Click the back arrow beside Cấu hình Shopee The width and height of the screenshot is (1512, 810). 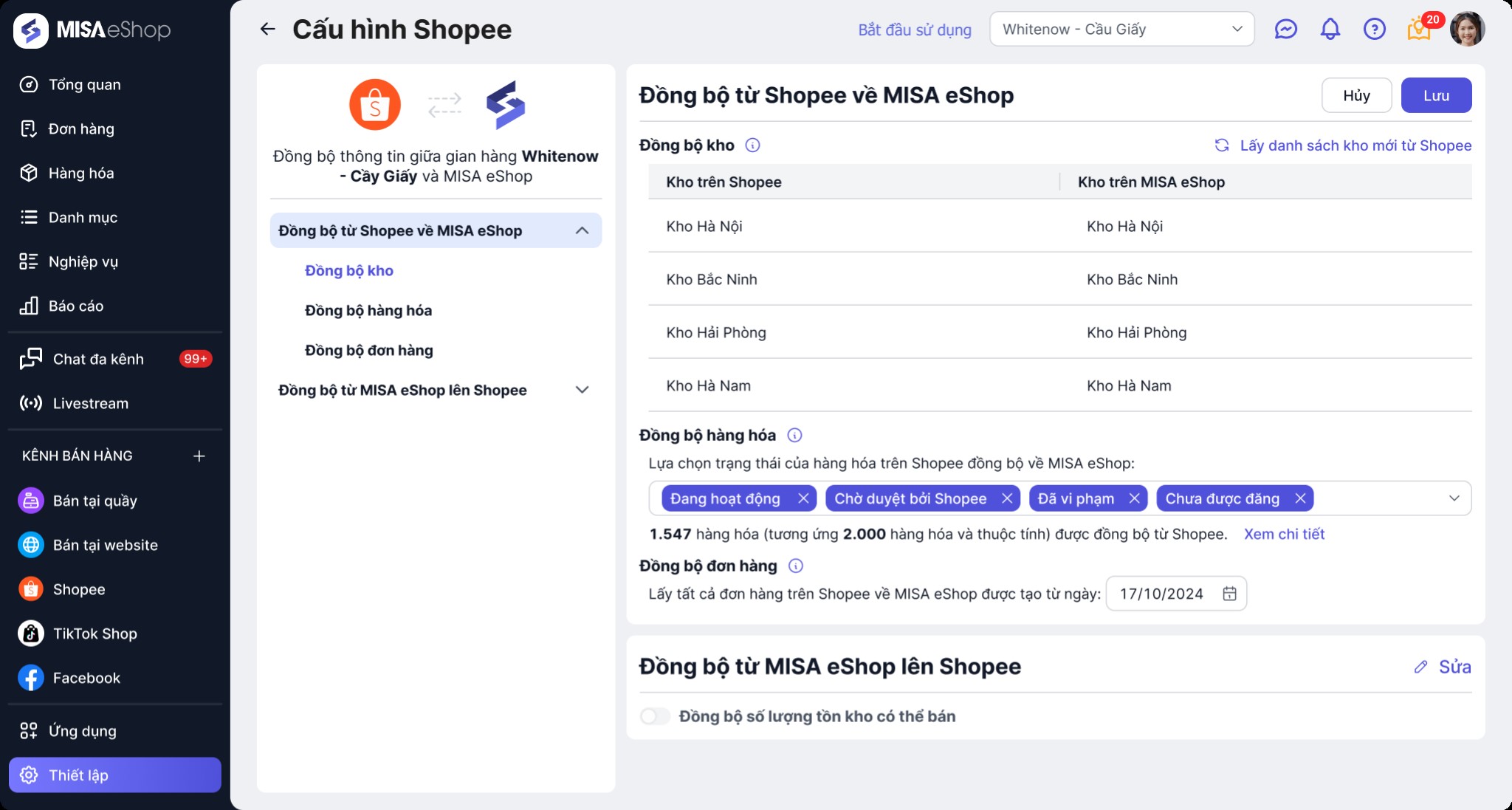(267, 30)
